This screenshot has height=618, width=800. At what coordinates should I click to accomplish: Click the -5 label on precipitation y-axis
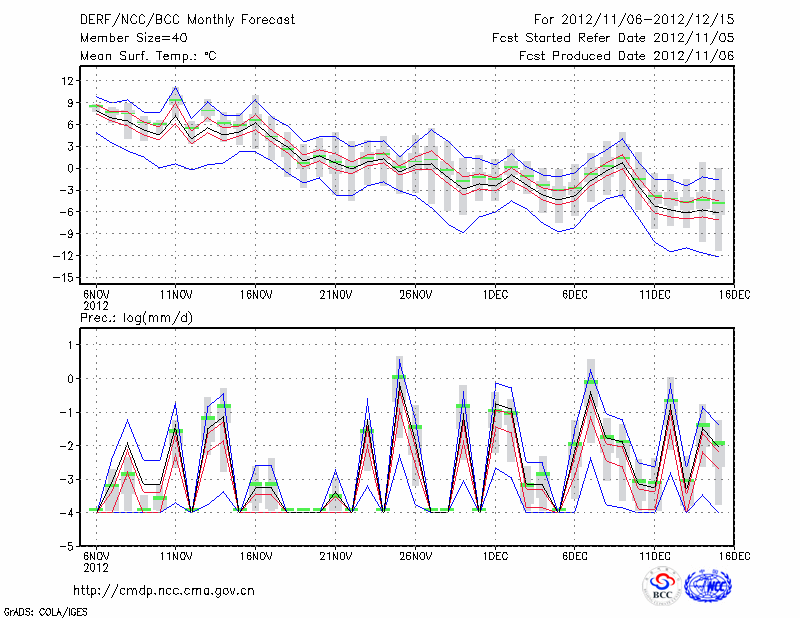[69, 547]
